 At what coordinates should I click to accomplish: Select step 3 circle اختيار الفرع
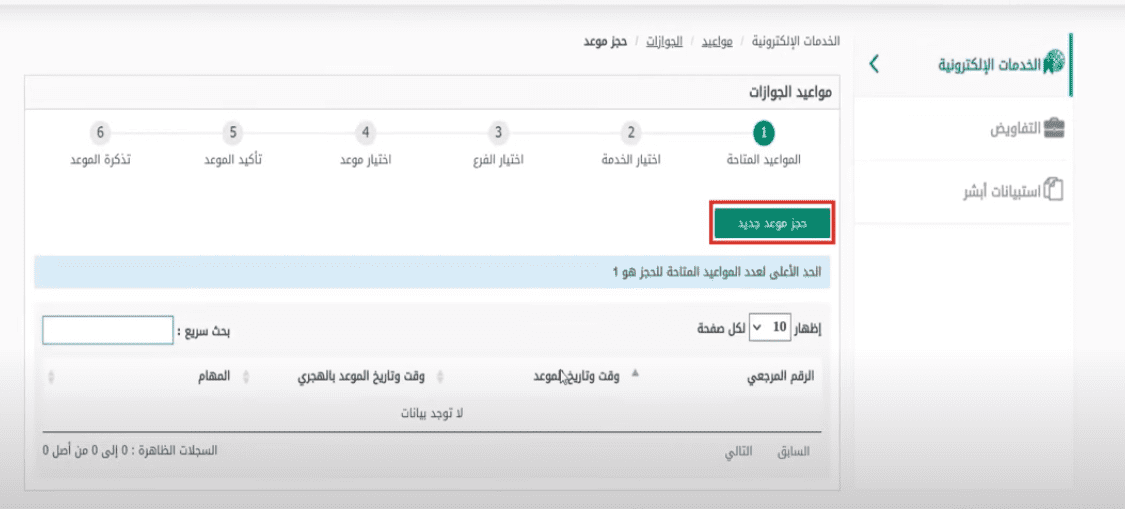tap(498, 133)
